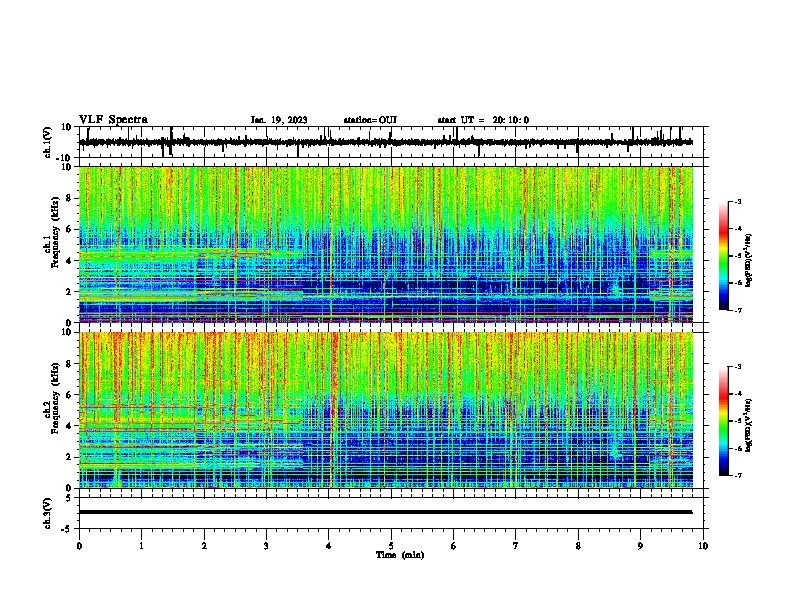The width and height of the screenshot is (792, 612).
Task: Click the ch.2 spectrogram at minute 5
Action: [x=391, y=410]
